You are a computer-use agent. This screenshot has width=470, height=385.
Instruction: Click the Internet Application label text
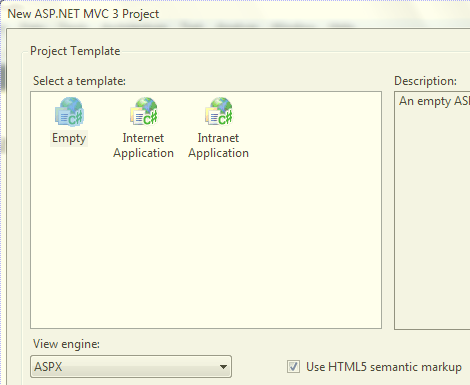(x=143, y=145)
